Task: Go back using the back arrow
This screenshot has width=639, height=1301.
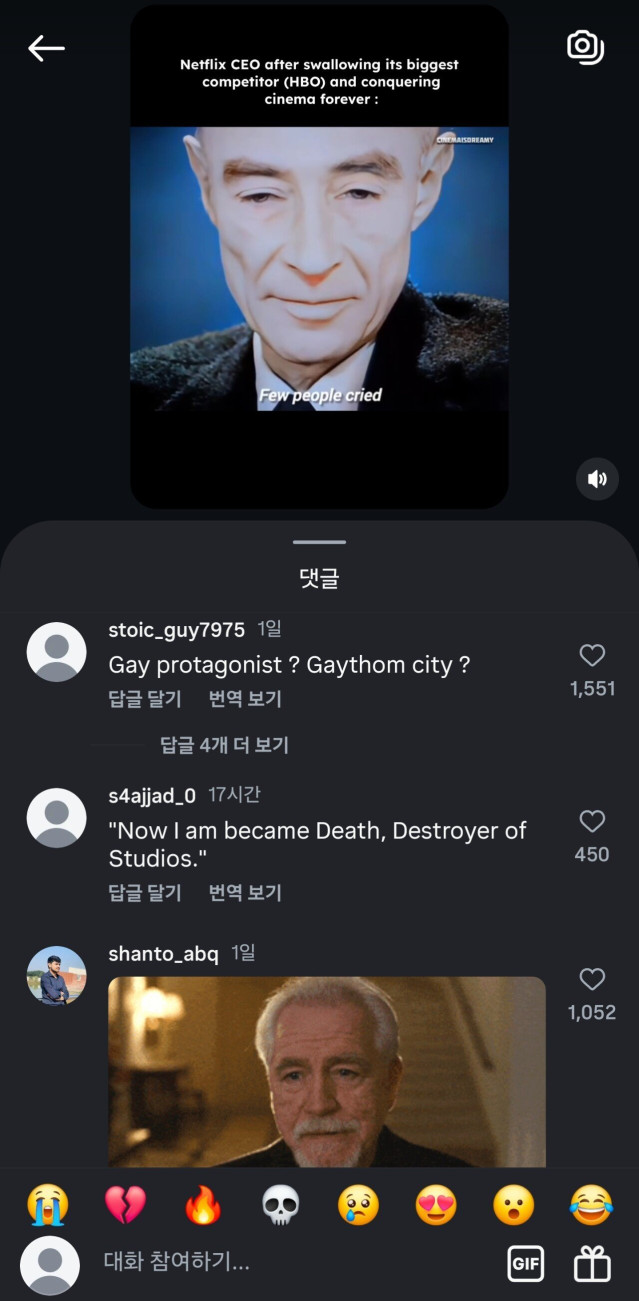Action: tap(47, 47)
